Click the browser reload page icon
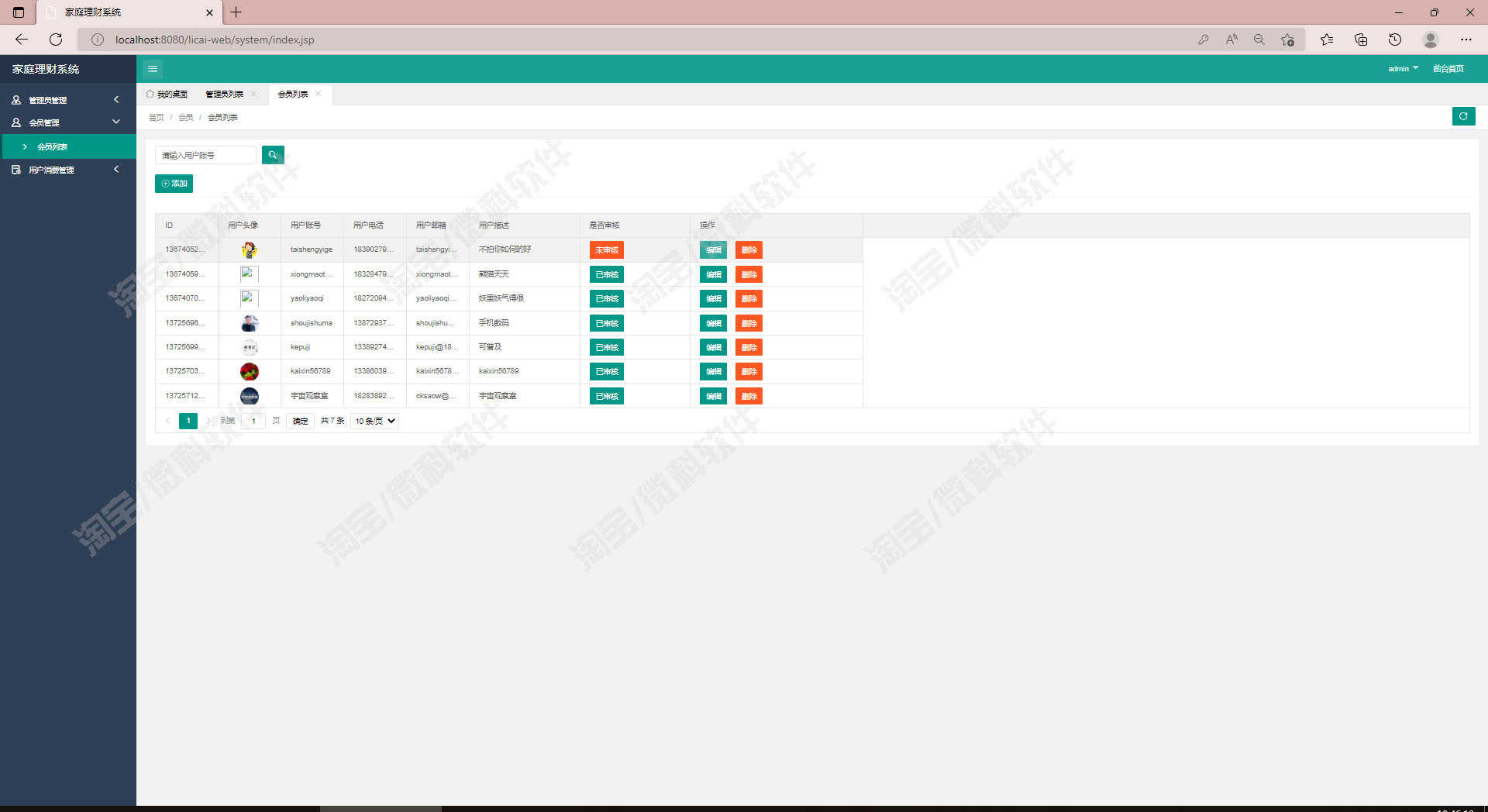The width and height of the screenshot is (1488, 812). coord(56,40)
